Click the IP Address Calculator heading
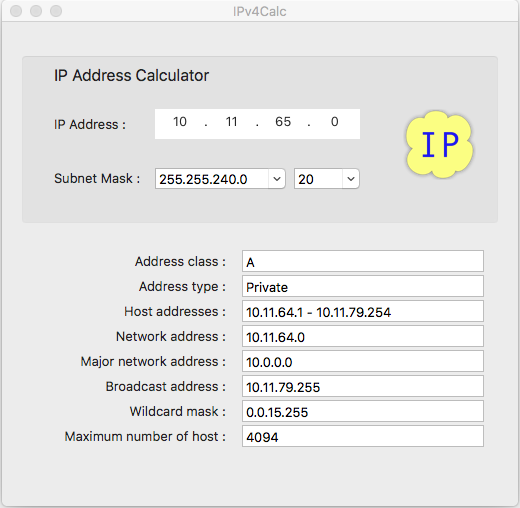The image size is (520, 508). point(131,76)
